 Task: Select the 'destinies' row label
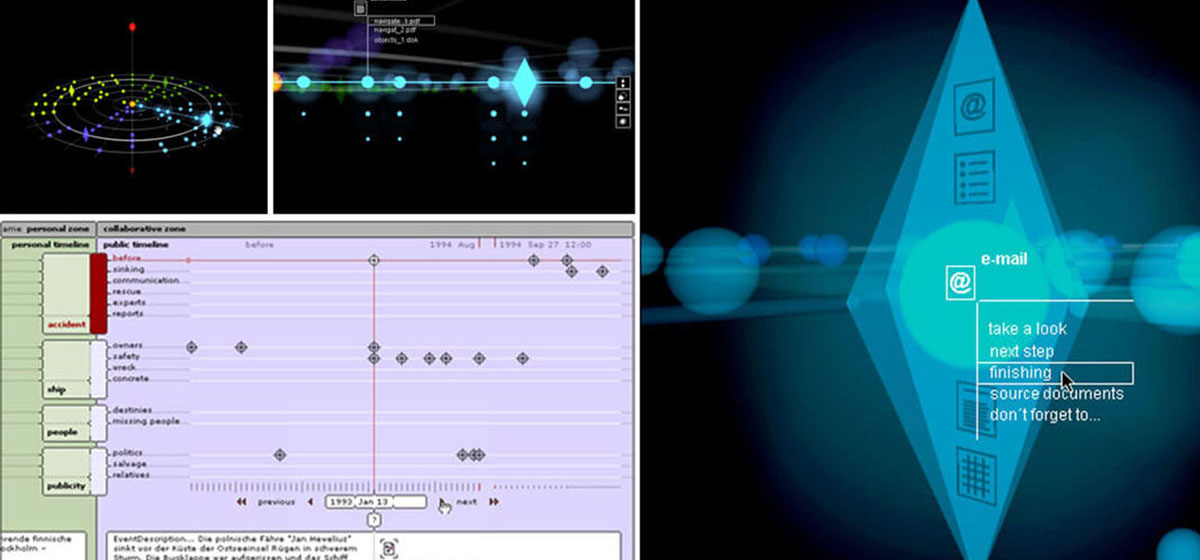click(132, 411)
